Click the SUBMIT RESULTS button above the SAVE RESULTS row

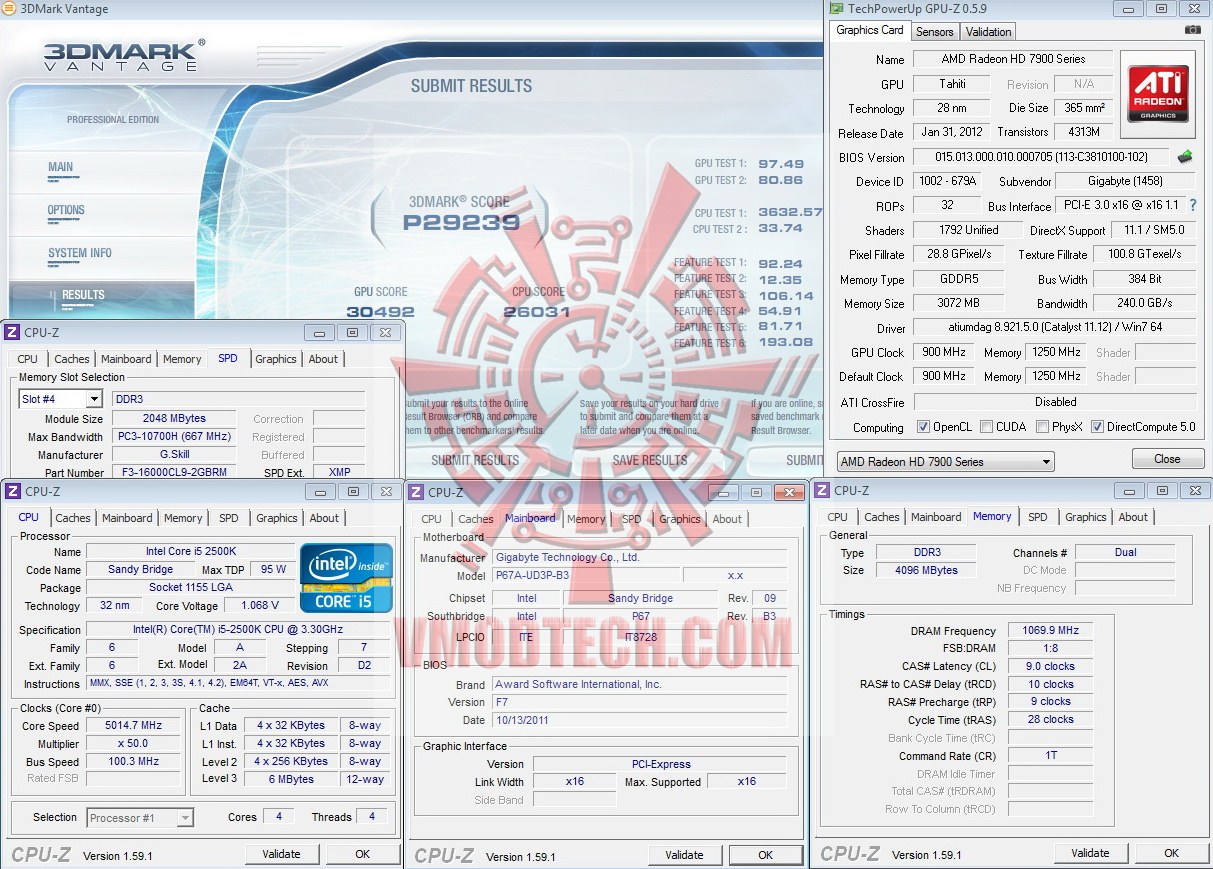pyautogui.click(x=475, y=460)
